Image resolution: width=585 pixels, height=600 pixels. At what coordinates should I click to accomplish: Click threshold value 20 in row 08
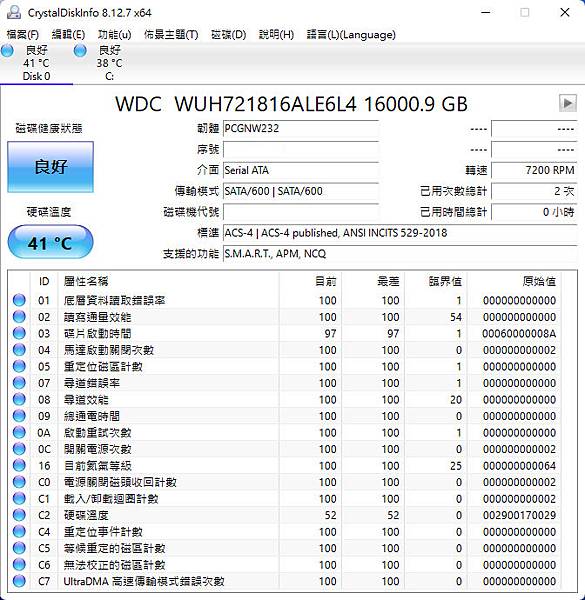point(456,400)
